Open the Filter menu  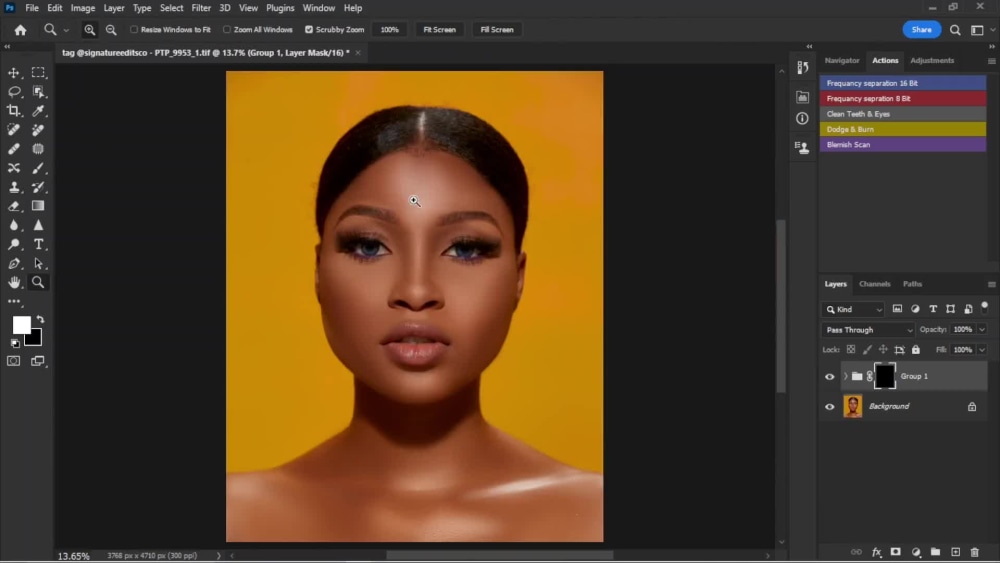[x=201, y=8]
